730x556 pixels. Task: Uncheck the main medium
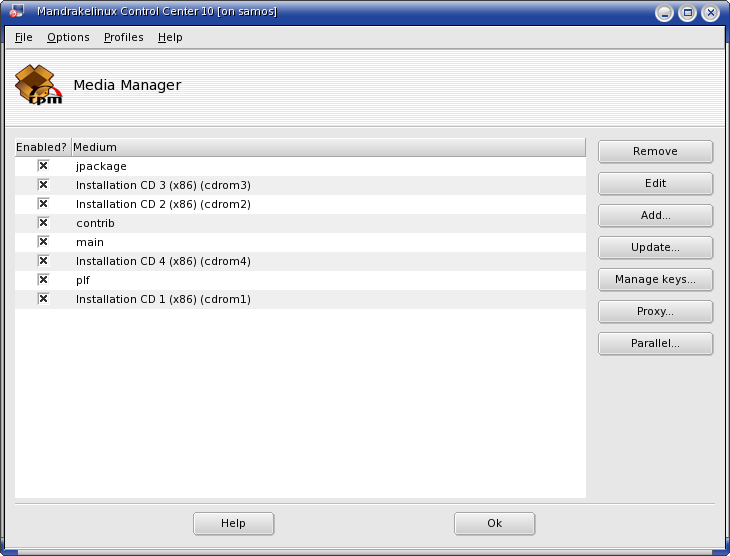click(x=43, y=242)
